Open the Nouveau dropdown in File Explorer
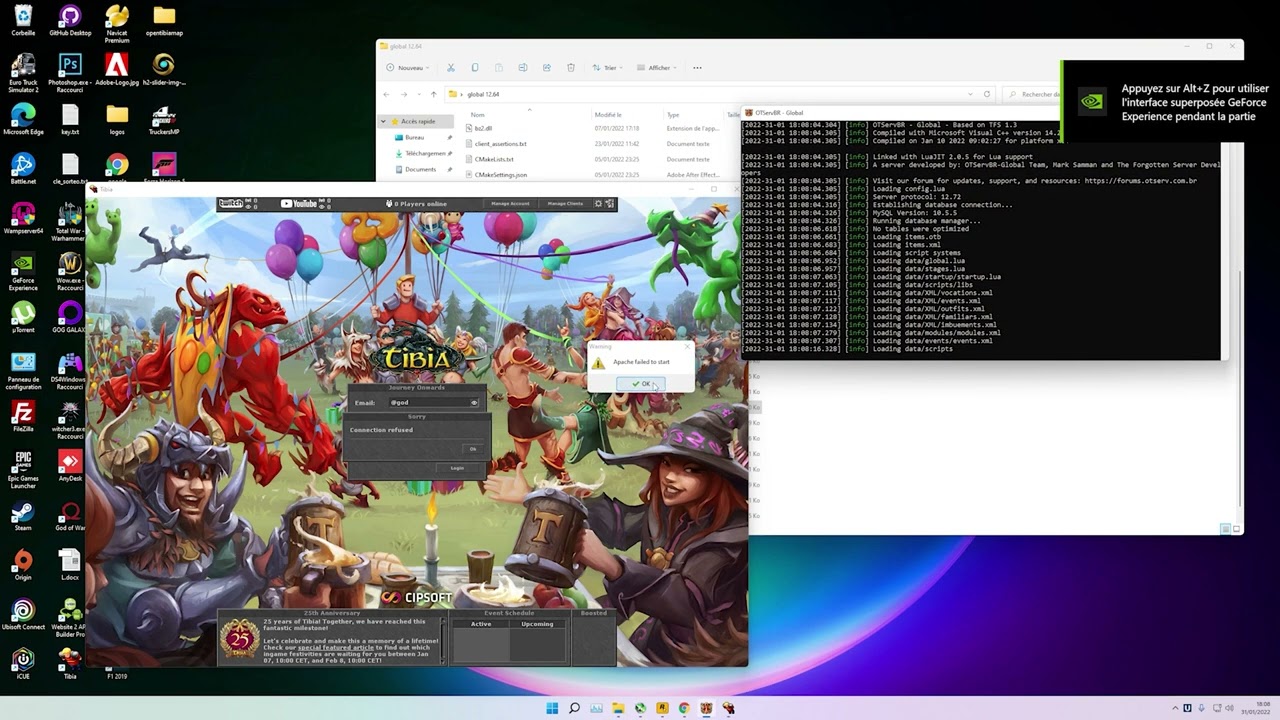The height and width of the screenshot is (720, 1280). [x=408, y=68]
